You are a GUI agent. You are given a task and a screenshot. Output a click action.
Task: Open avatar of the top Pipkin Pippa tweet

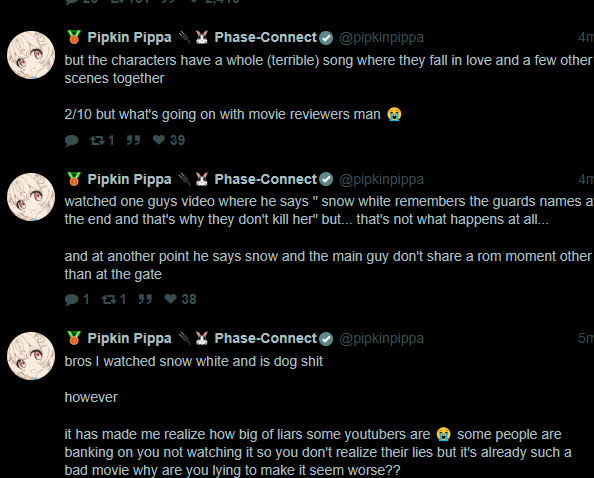(31, 55)
